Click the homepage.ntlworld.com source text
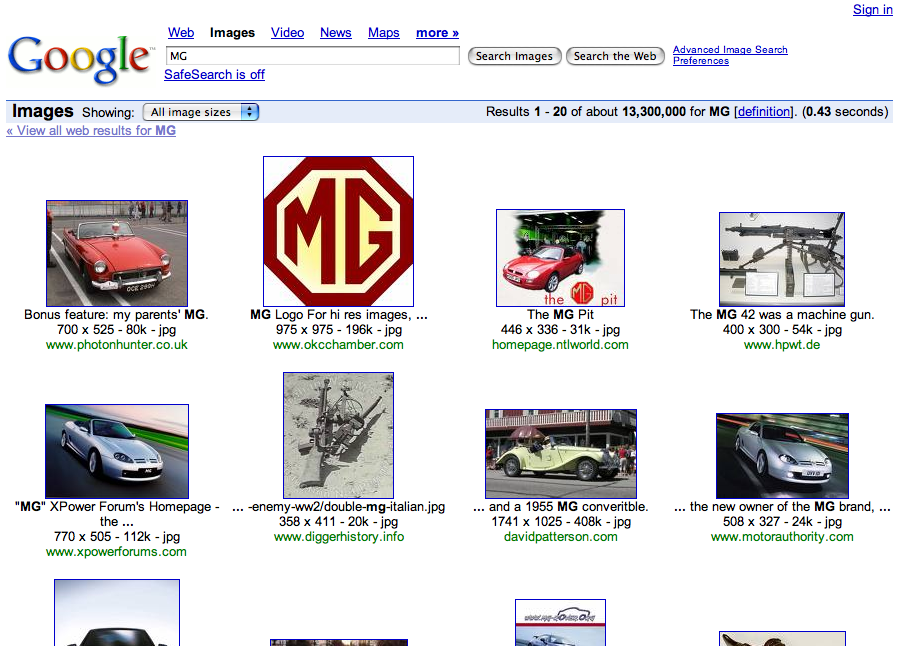This screenshot has height=646, width=900. tap(560, 345)
